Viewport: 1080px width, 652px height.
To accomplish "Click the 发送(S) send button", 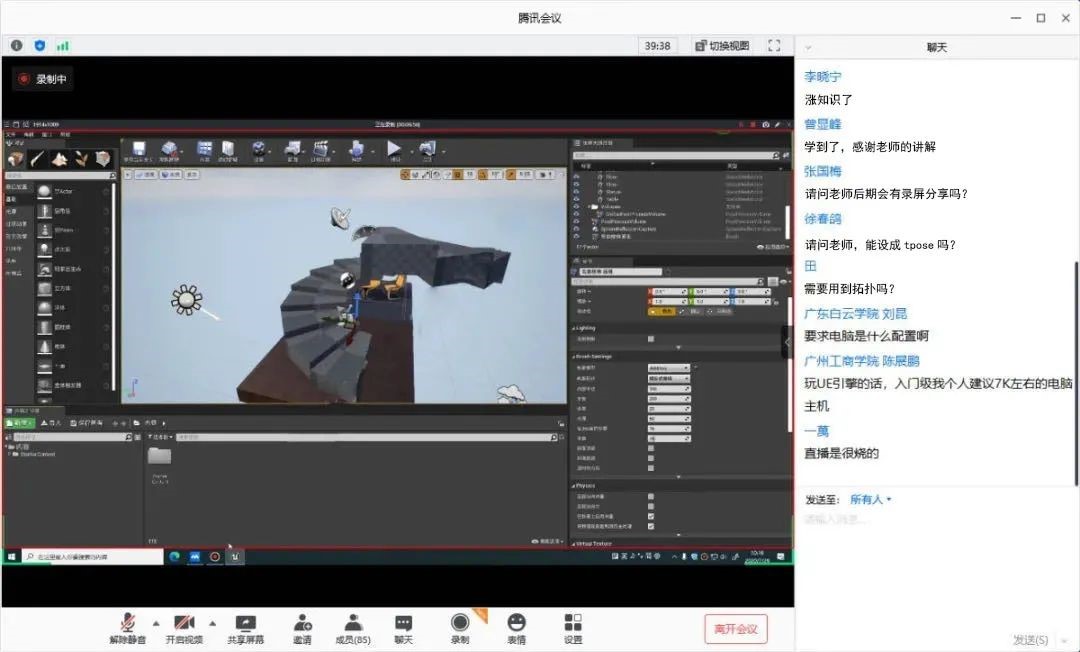I will [1030, 640].
